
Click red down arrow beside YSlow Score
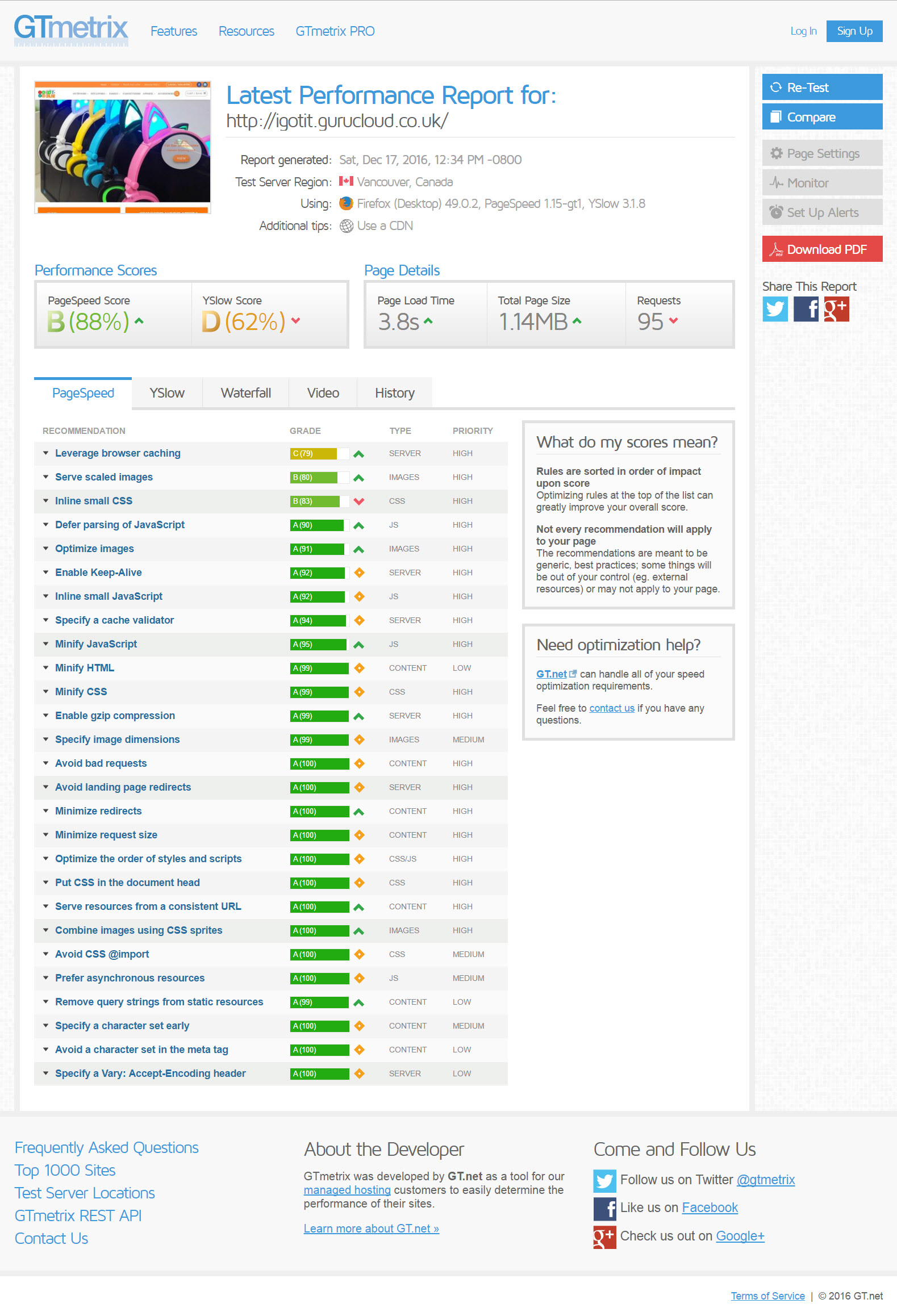tap(295, 321)
